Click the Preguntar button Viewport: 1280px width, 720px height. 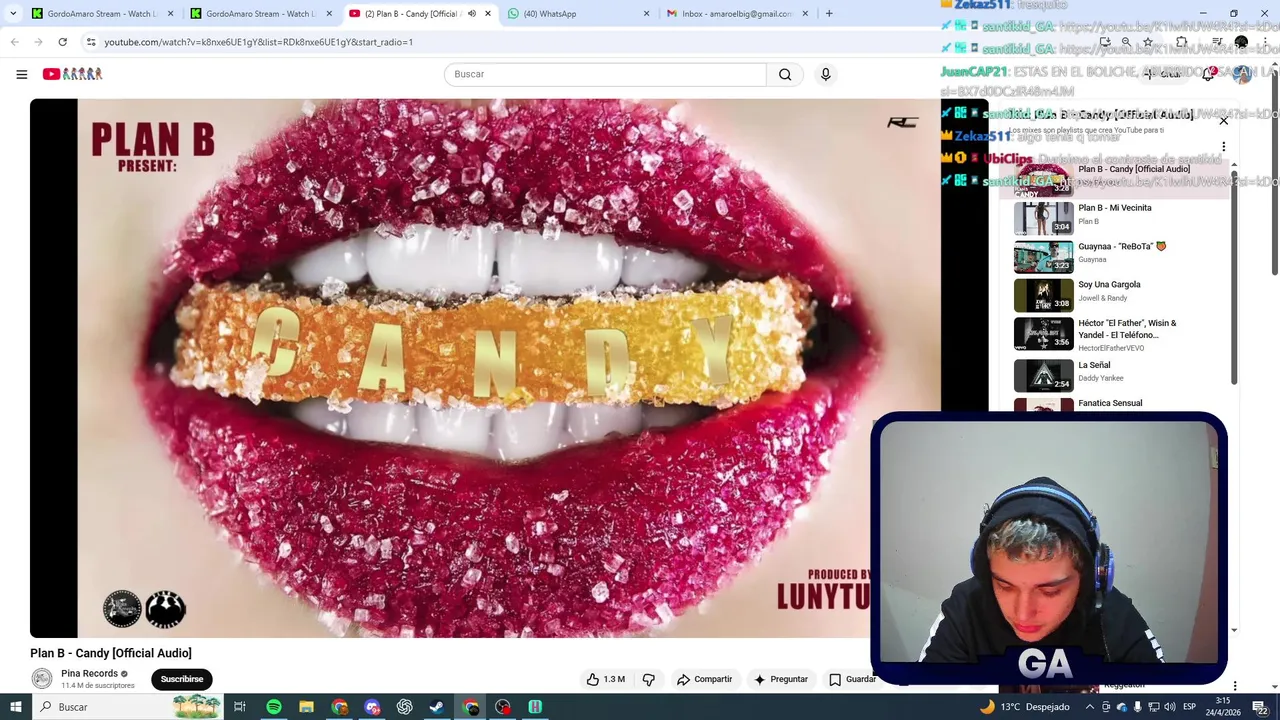[x=781, y=679]
